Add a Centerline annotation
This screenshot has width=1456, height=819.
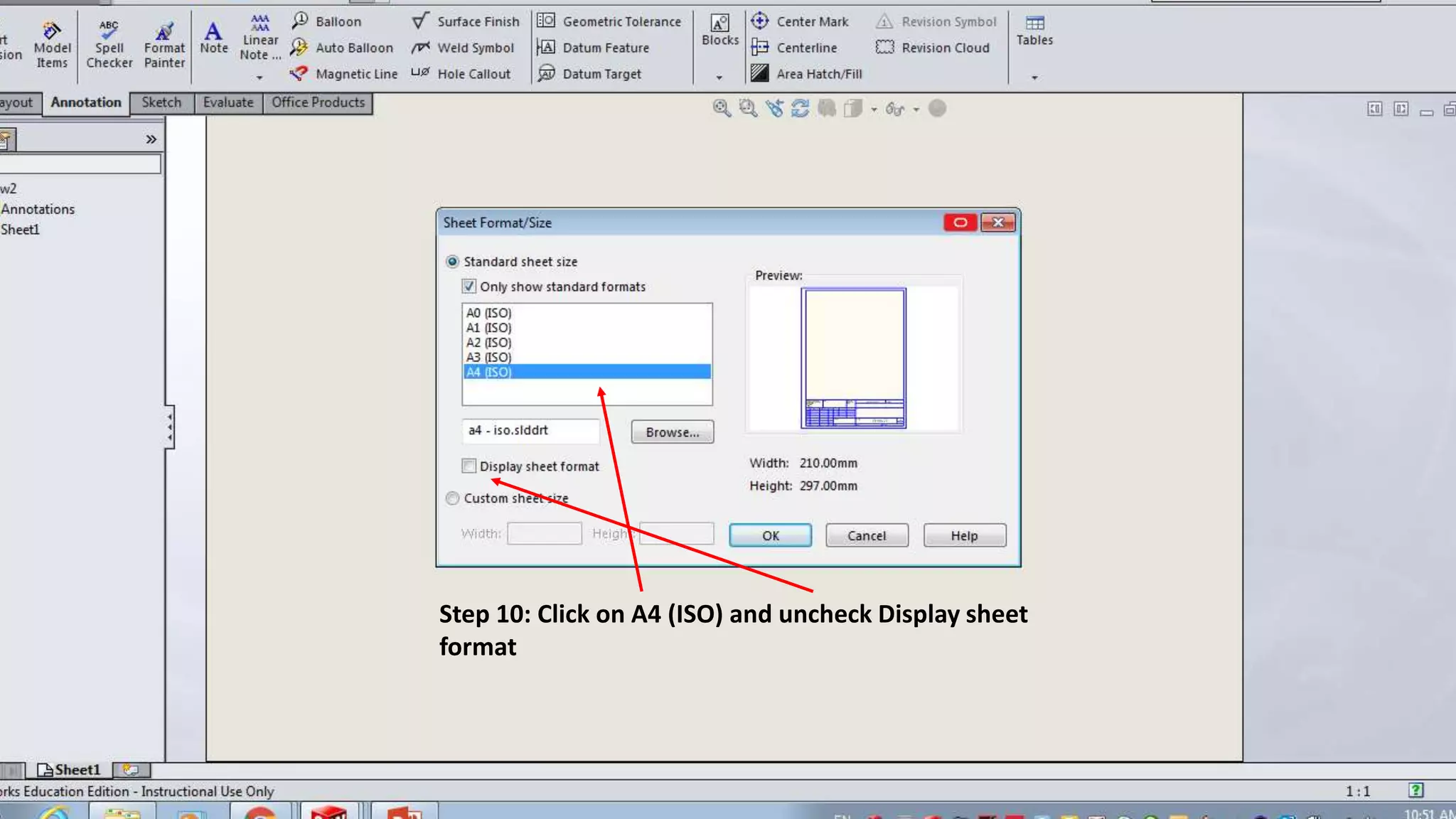[794, 48]
